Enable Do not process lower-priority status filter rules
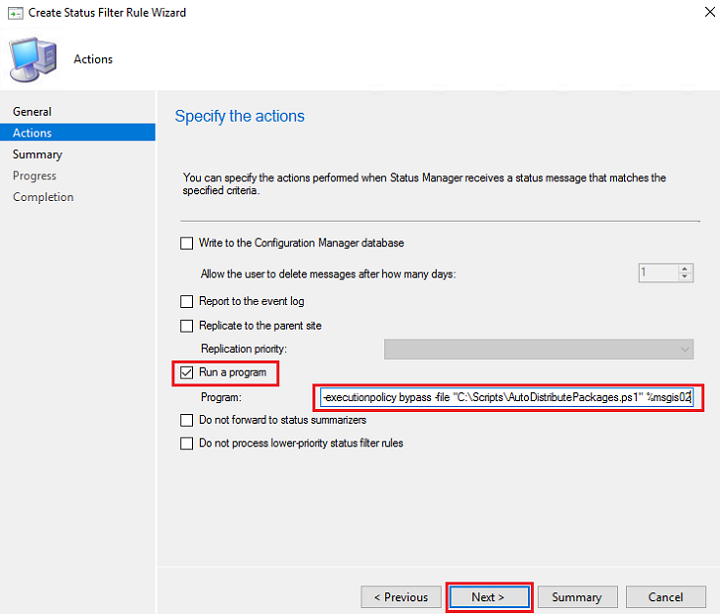 tap(186, 443)
